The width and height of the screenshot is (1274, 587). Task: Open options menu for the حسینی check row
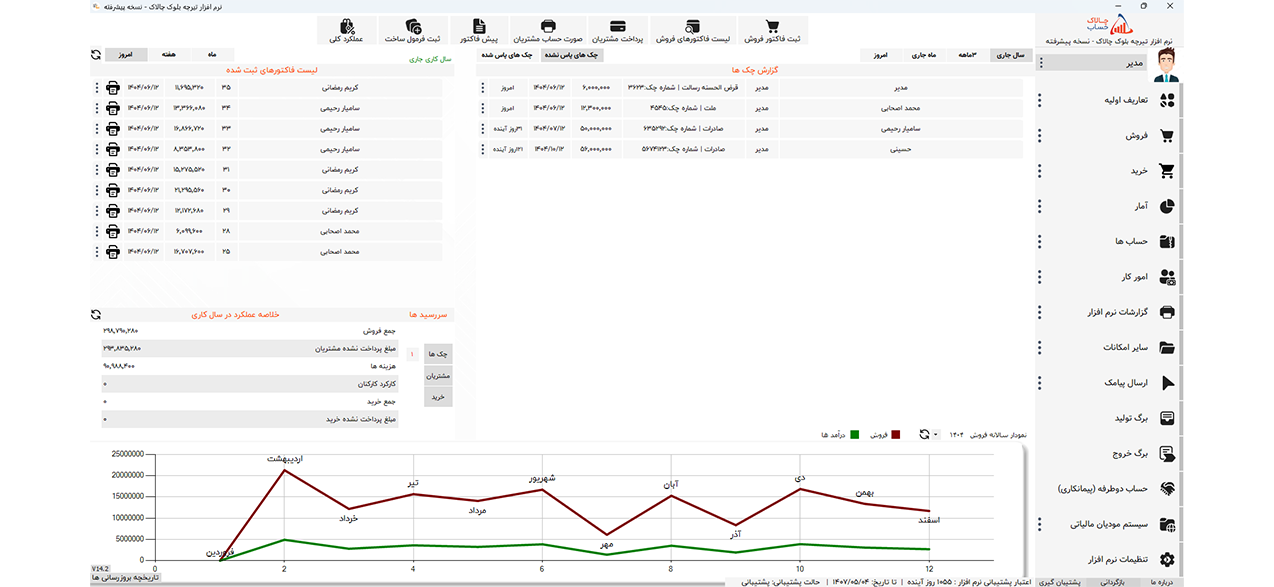pyautogui.click(x=483, y=149)
